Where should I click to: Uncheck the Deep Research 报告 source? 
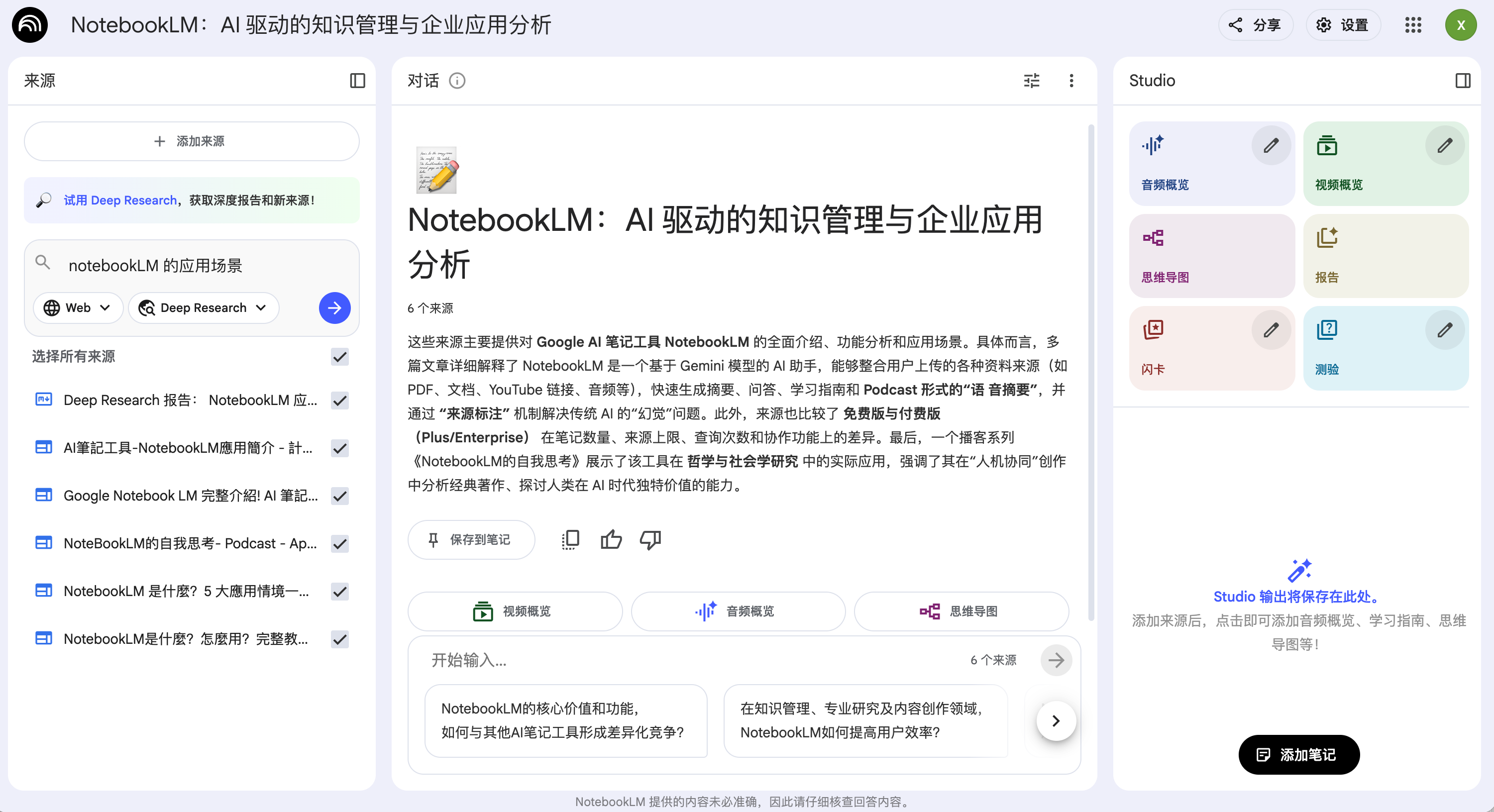(340, 400)
